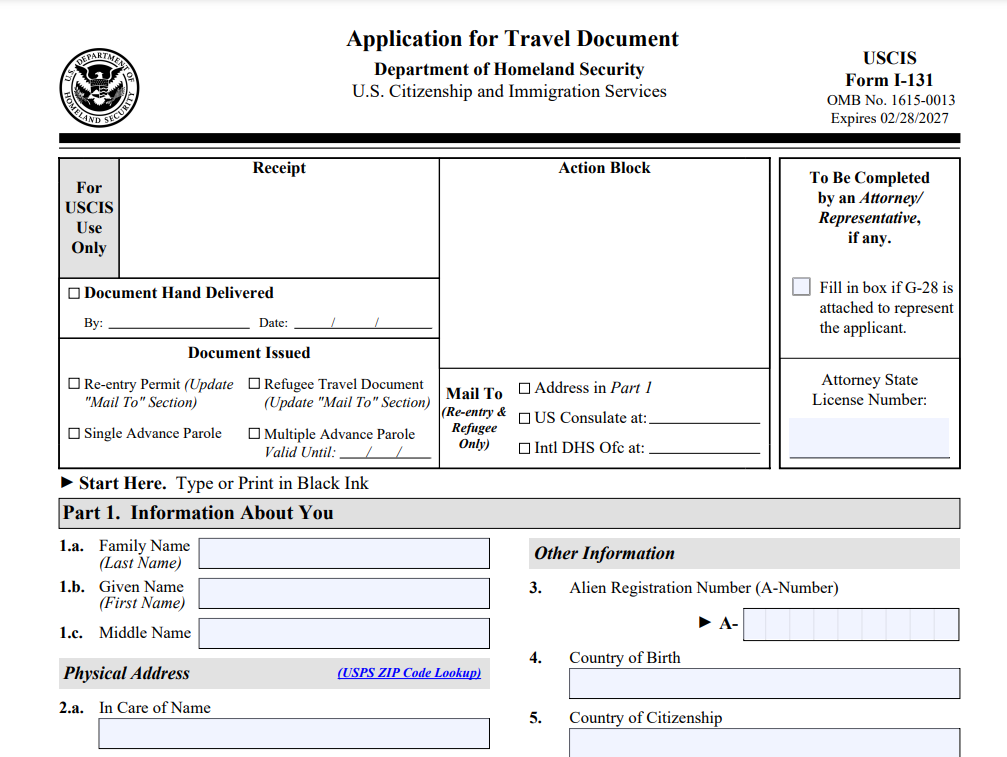1007x757 pixels.
Task: Click the Valid Until date line
Action: tap(385, 453)
